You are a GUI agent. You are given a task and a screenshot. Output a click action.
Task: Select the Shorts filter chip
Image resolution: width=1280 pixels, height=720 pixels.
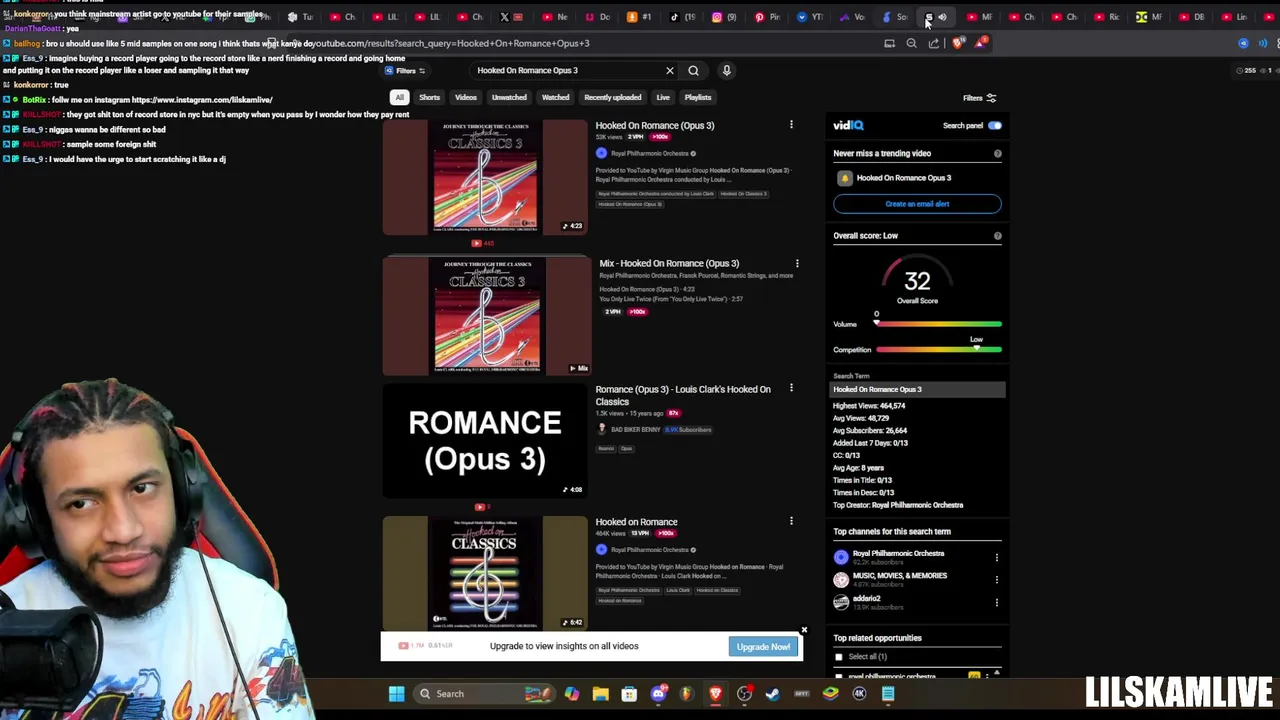point(429,97)
